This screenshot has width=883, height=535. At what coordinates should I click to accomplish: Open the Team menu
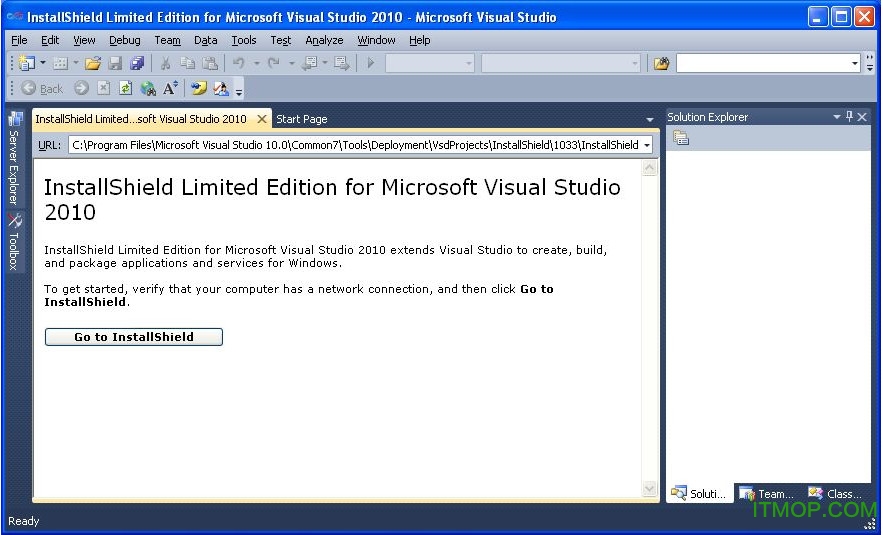167,40
